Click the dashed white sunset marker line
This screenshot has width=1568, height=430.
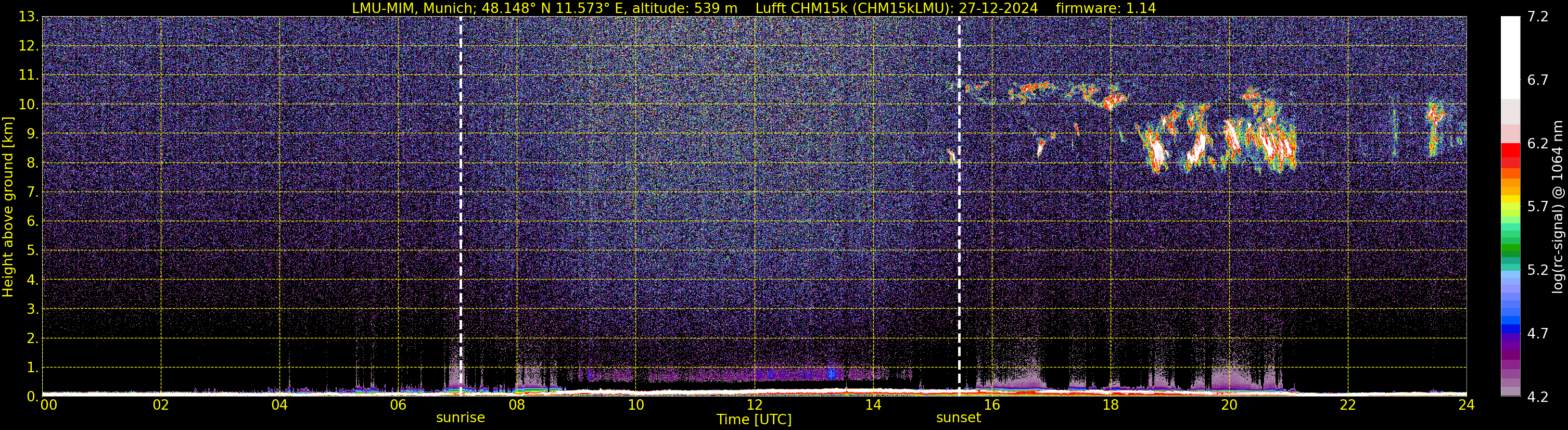click(x=959, y=207)
